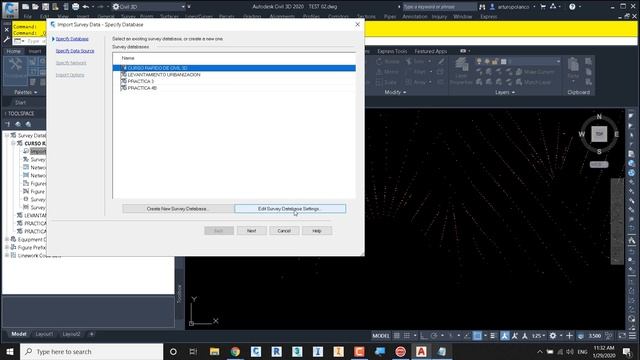Click the TOP face of the ViewCube
Image resolution: width=640 pixels, height=360 pixels.
[599, 134]
